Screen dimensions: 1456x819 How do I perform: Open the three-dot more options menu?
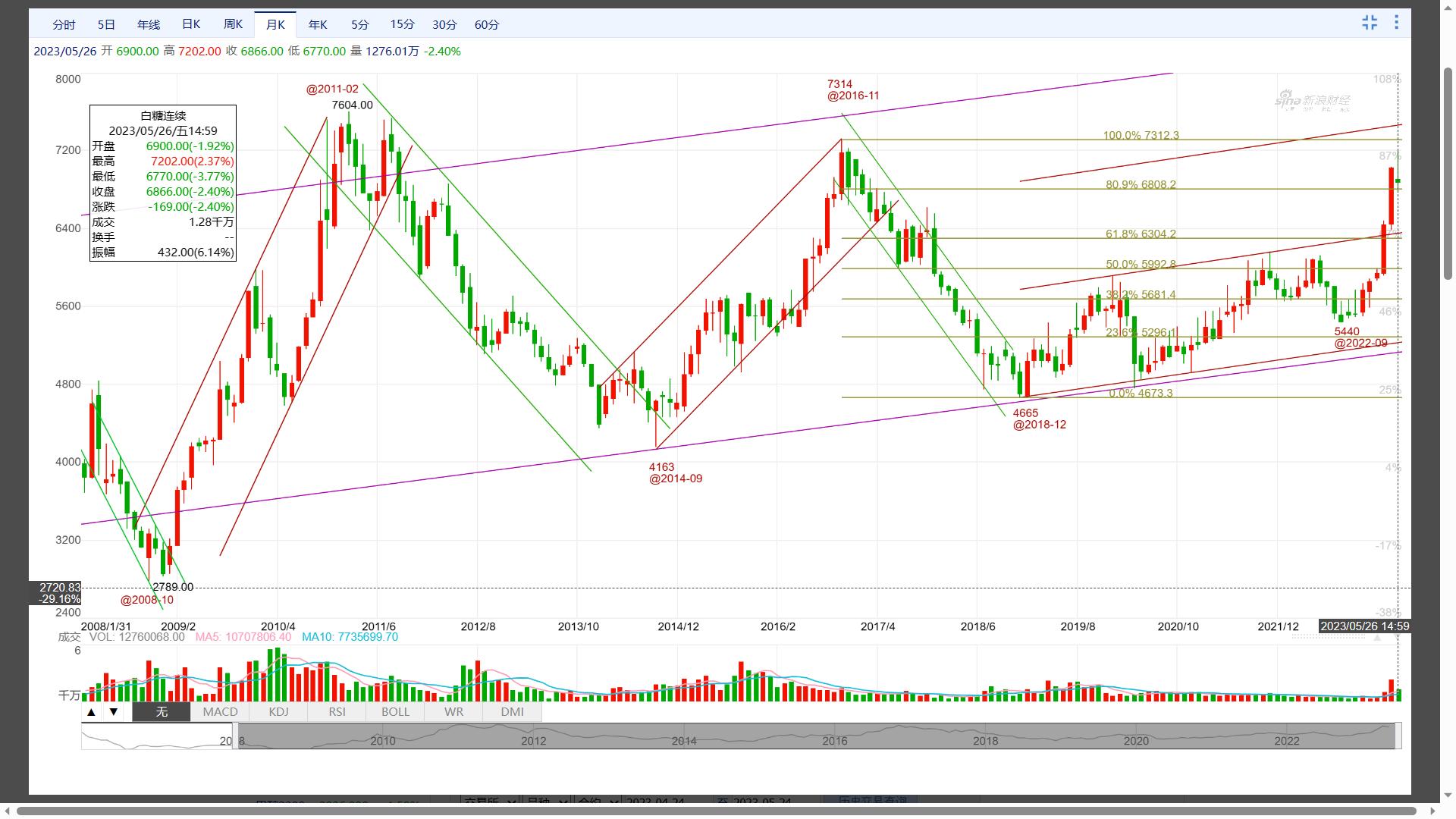click(1396, 23)
